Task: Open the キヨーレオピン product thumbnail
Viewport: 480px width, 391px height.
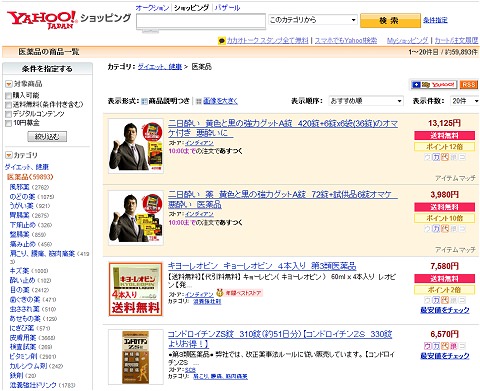Action: [x=136, y=289]
